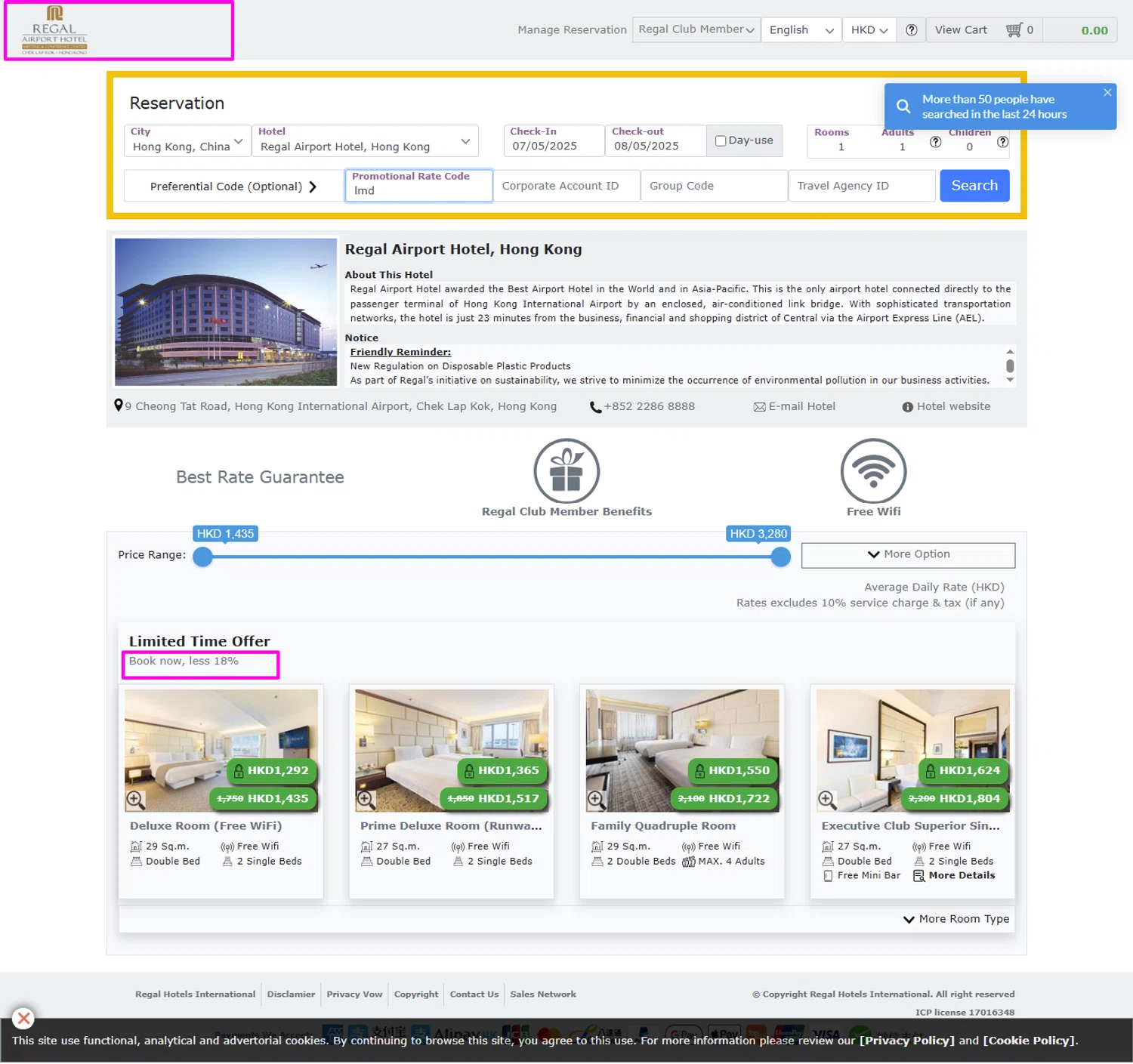Click the shopping cart icon

[x=1014, y=30]
